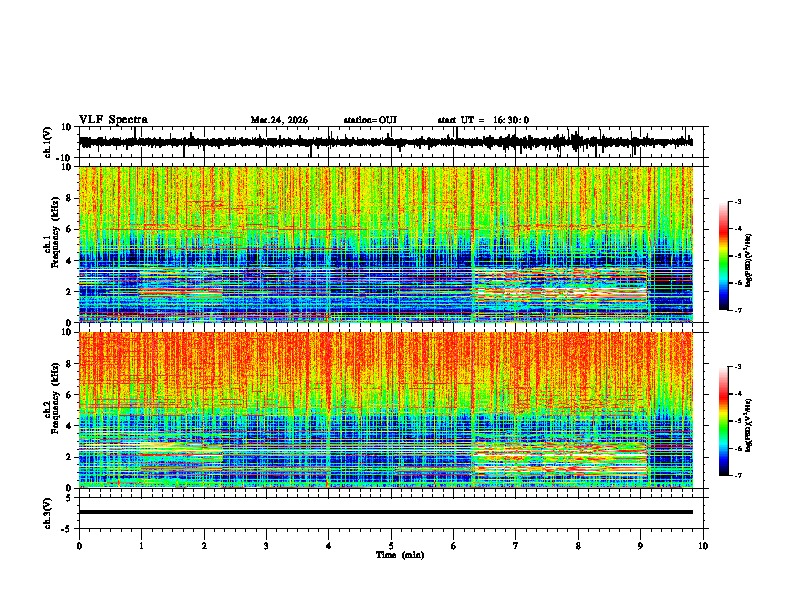Viewport: 792px width, 612px height.
Task: Click the "ch.3(V)" axis label
Action: (x=48, y=513)
